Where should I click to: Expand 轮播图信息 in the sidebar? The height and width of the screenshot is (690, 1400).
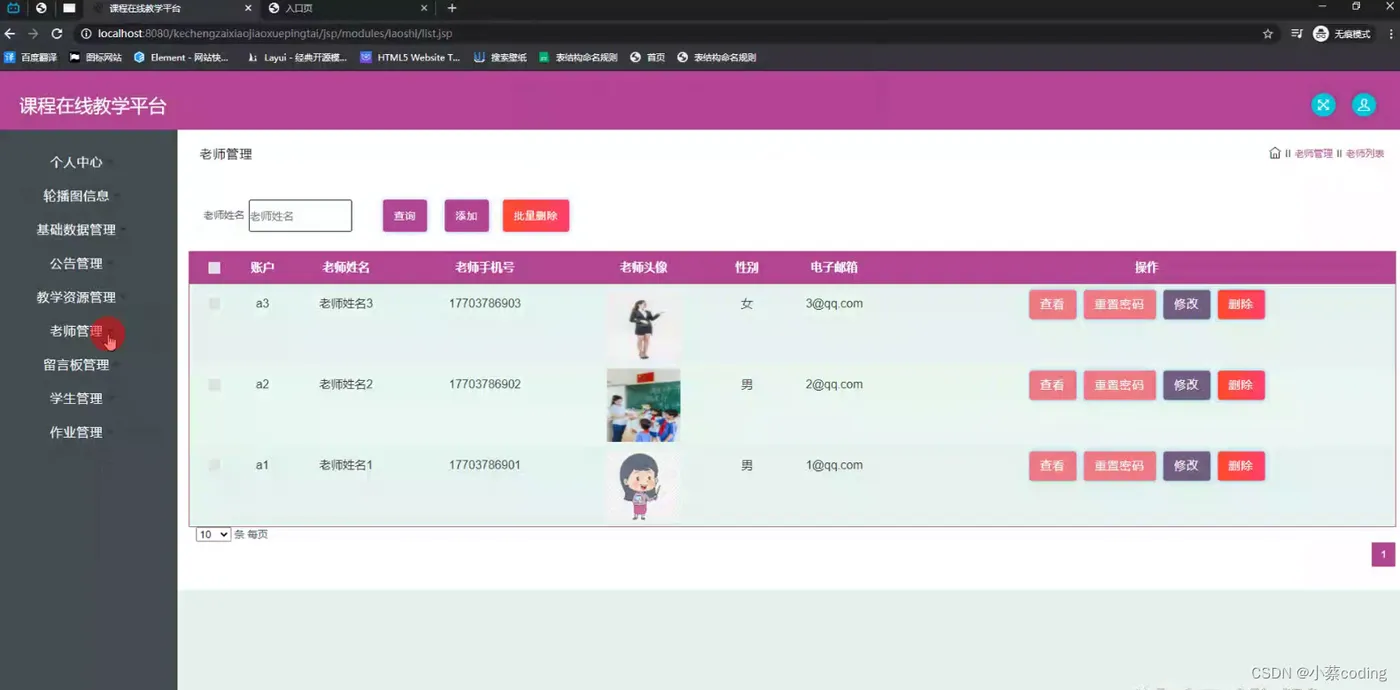pyautogui.click(x=77, y=196)
